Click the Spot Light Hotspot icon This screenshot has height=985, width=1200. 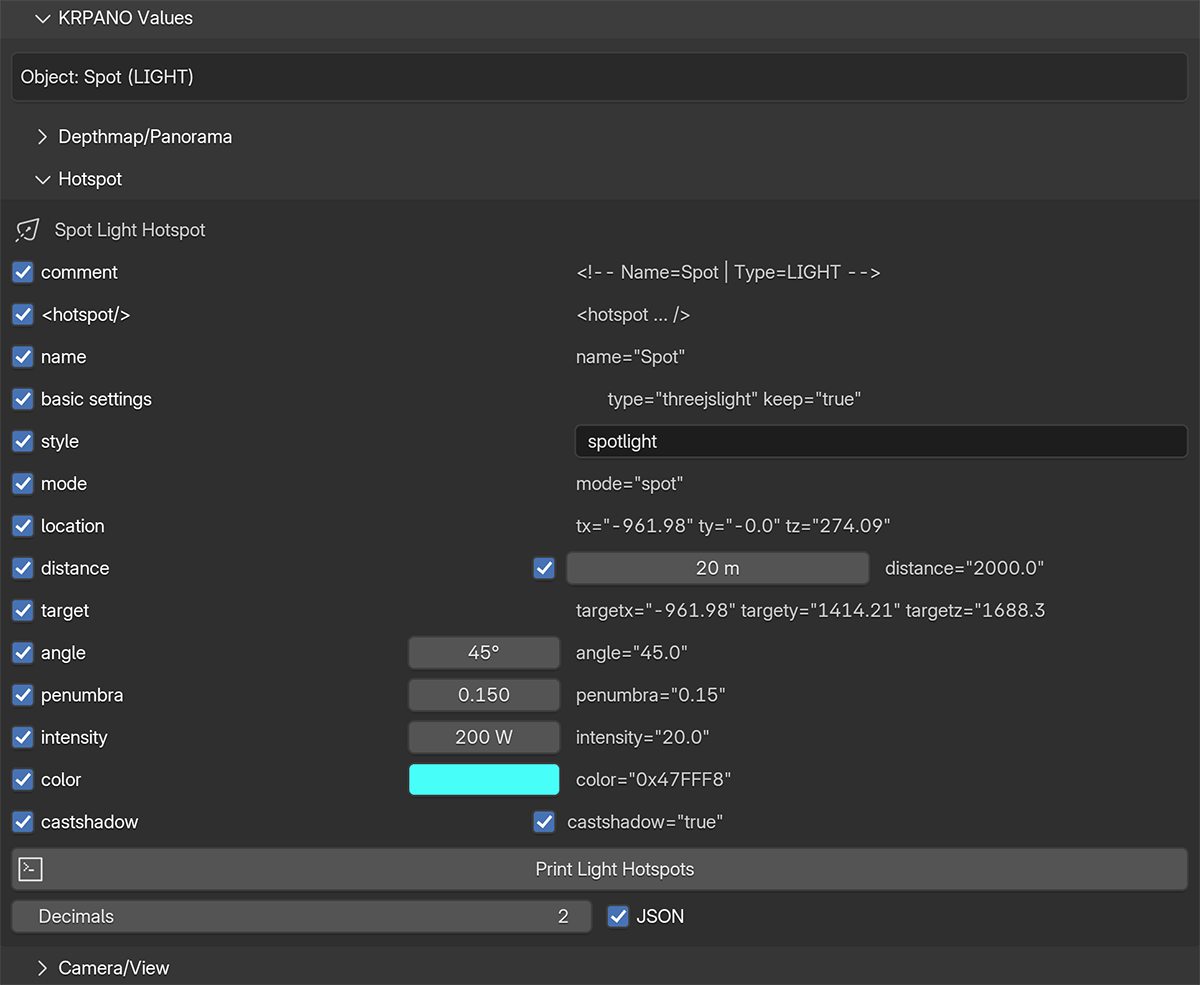[27, 230]
